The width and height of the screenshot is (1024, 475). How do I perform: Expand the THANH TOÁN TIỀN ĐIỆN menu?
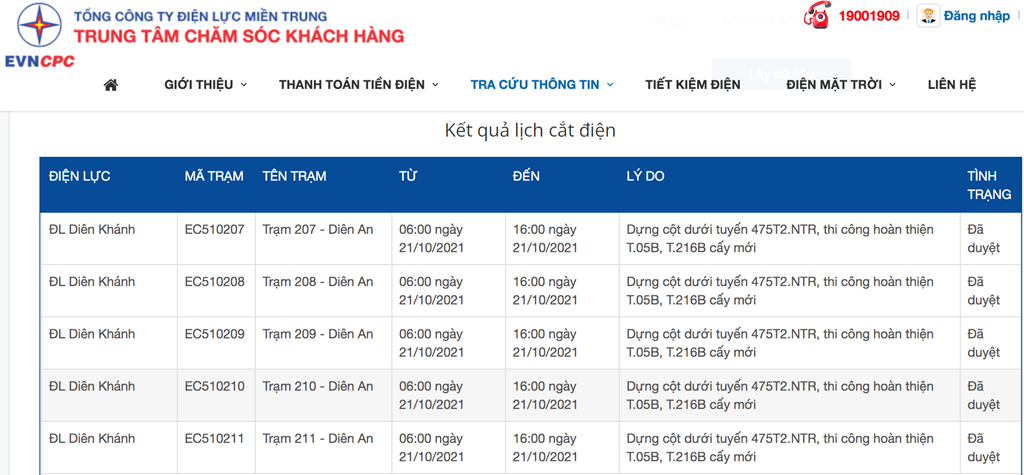point(359,84)
